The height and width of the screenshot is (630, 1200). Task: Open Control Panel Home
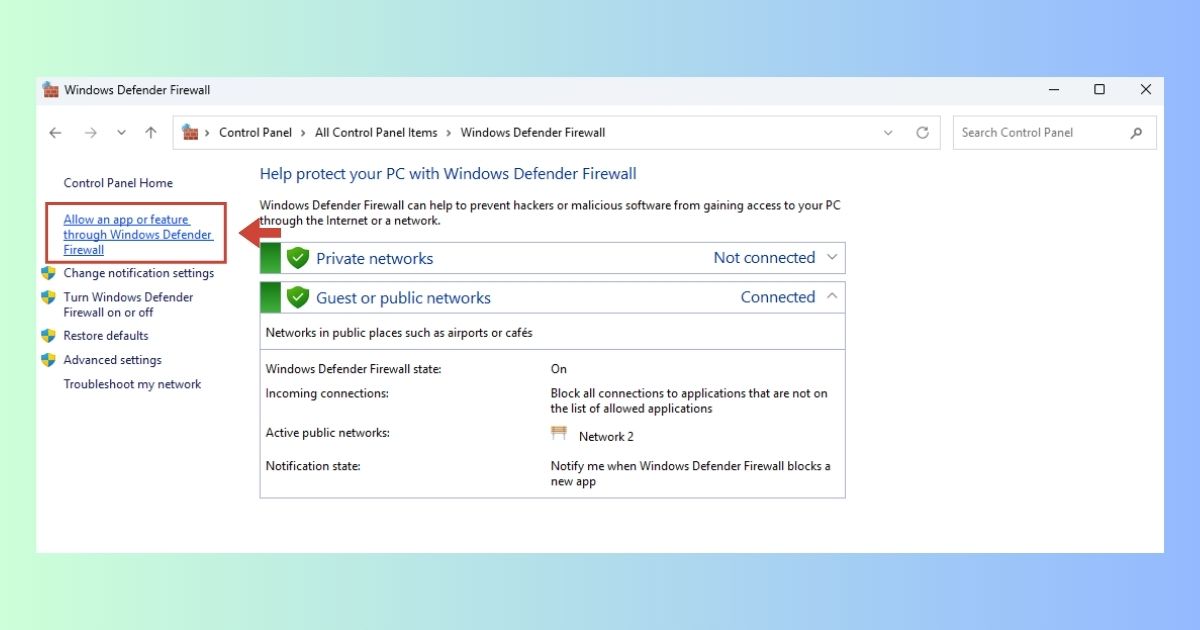[x=118, y=183]
